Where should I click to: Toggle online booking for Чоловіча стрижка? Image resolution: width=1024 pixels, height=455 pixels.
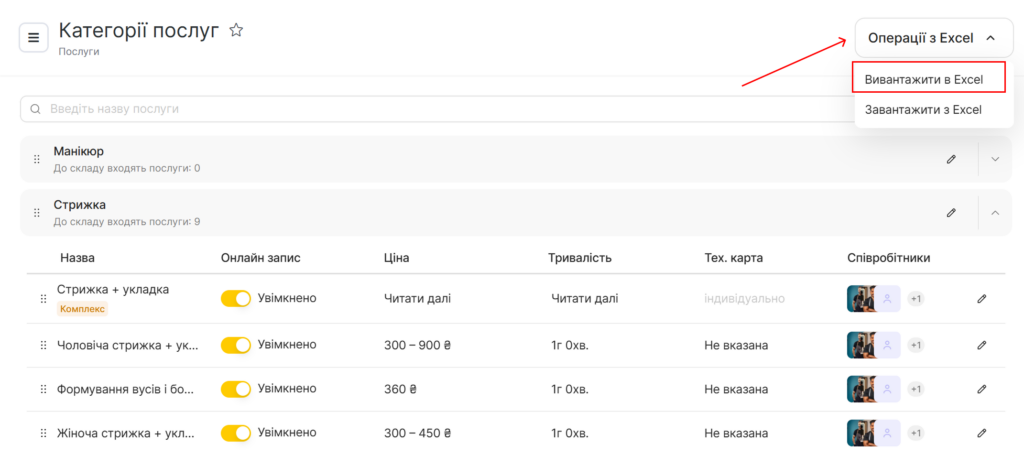tap(236, 345)
